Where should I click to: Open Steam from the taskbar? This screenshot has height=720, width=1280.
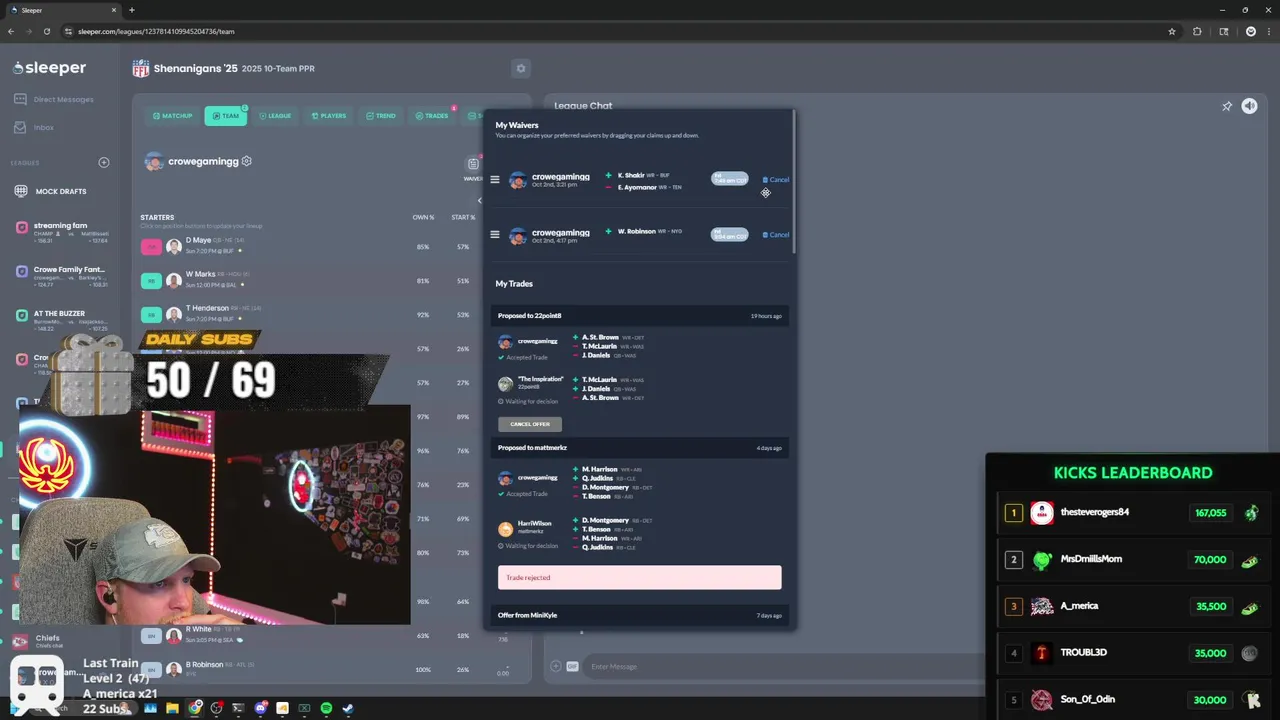(348, 708)
